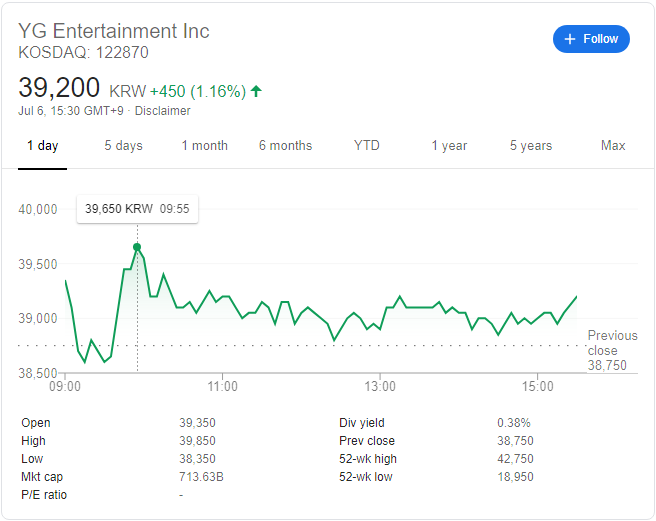Click the 52-wk high value 42,750

515,459
